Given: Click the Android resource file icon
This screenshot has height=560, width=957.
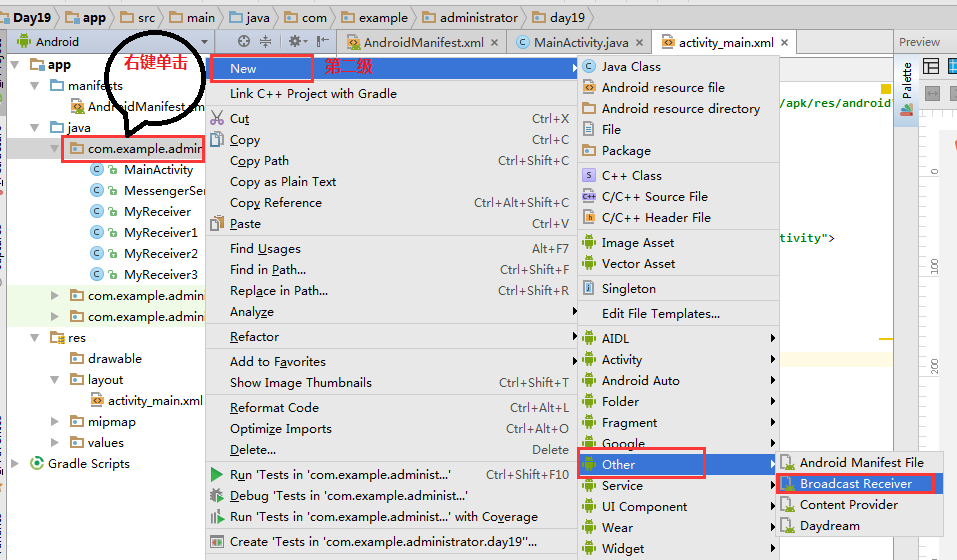Looking at the screenshot, I should tap(589, 87).
